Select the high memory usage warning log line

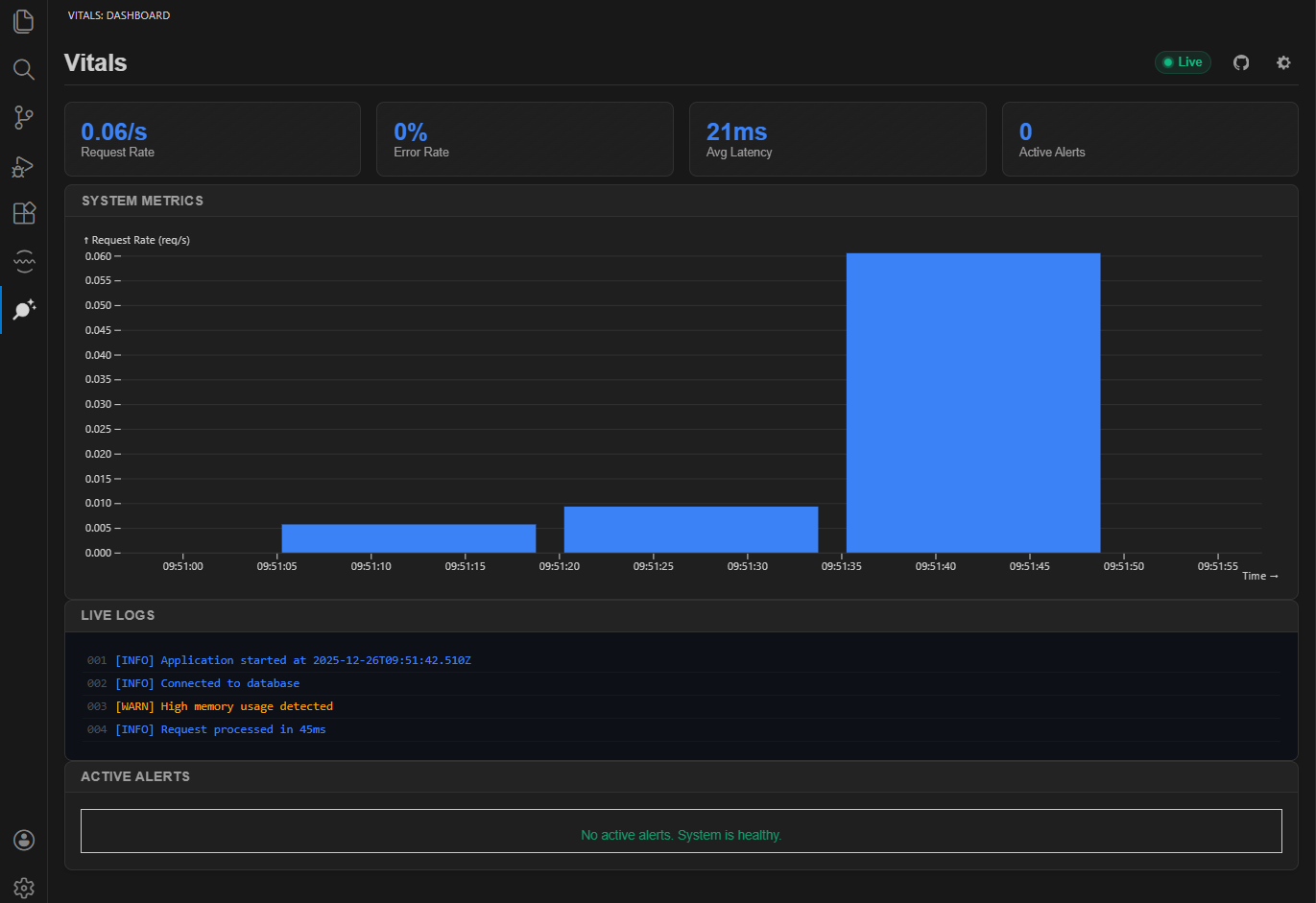click(x=225, y=705)
